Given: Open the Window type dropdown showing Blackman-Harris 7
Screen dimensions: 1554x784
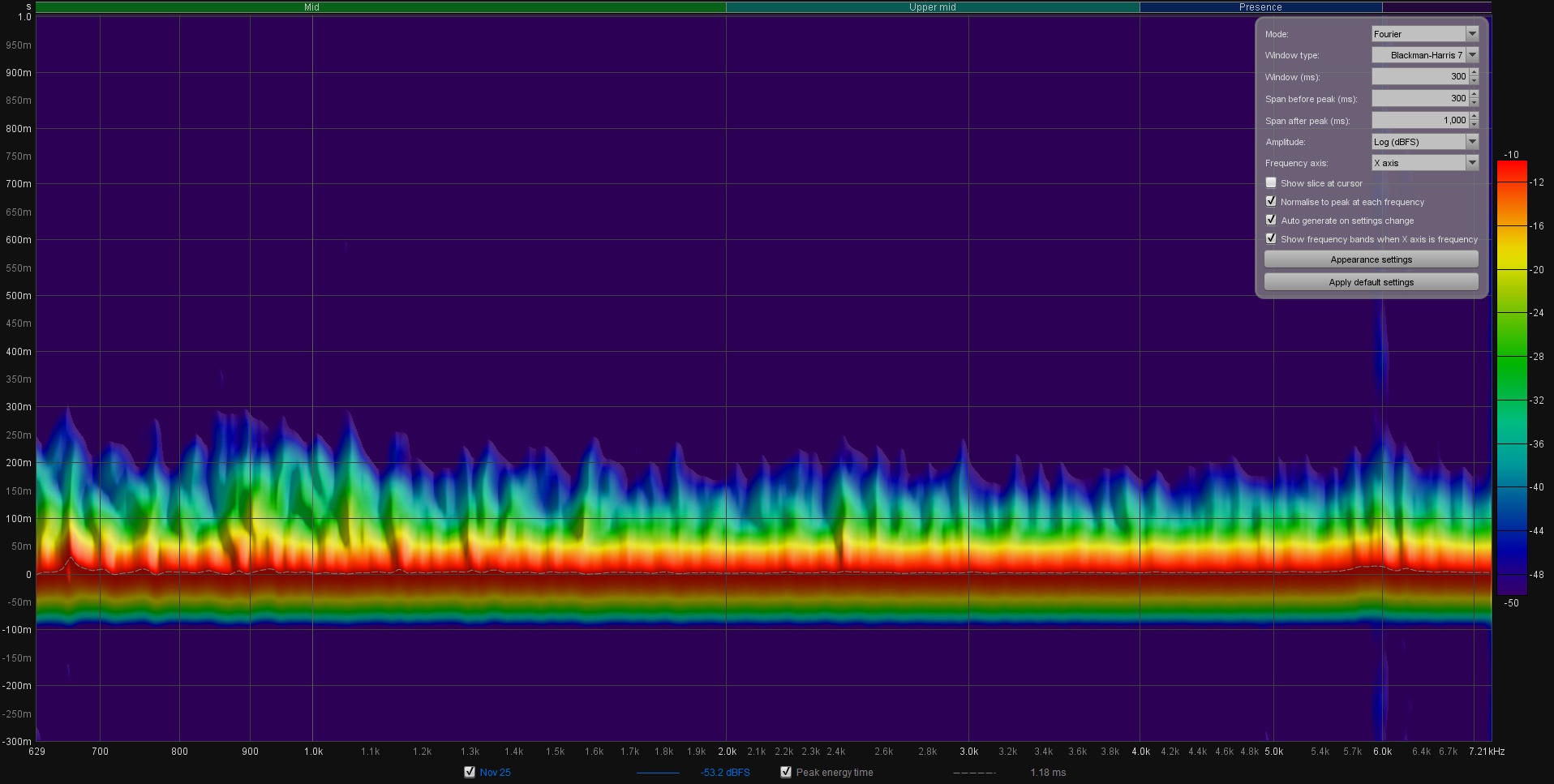Looking at the screenshot, I should click(1425, 55).
